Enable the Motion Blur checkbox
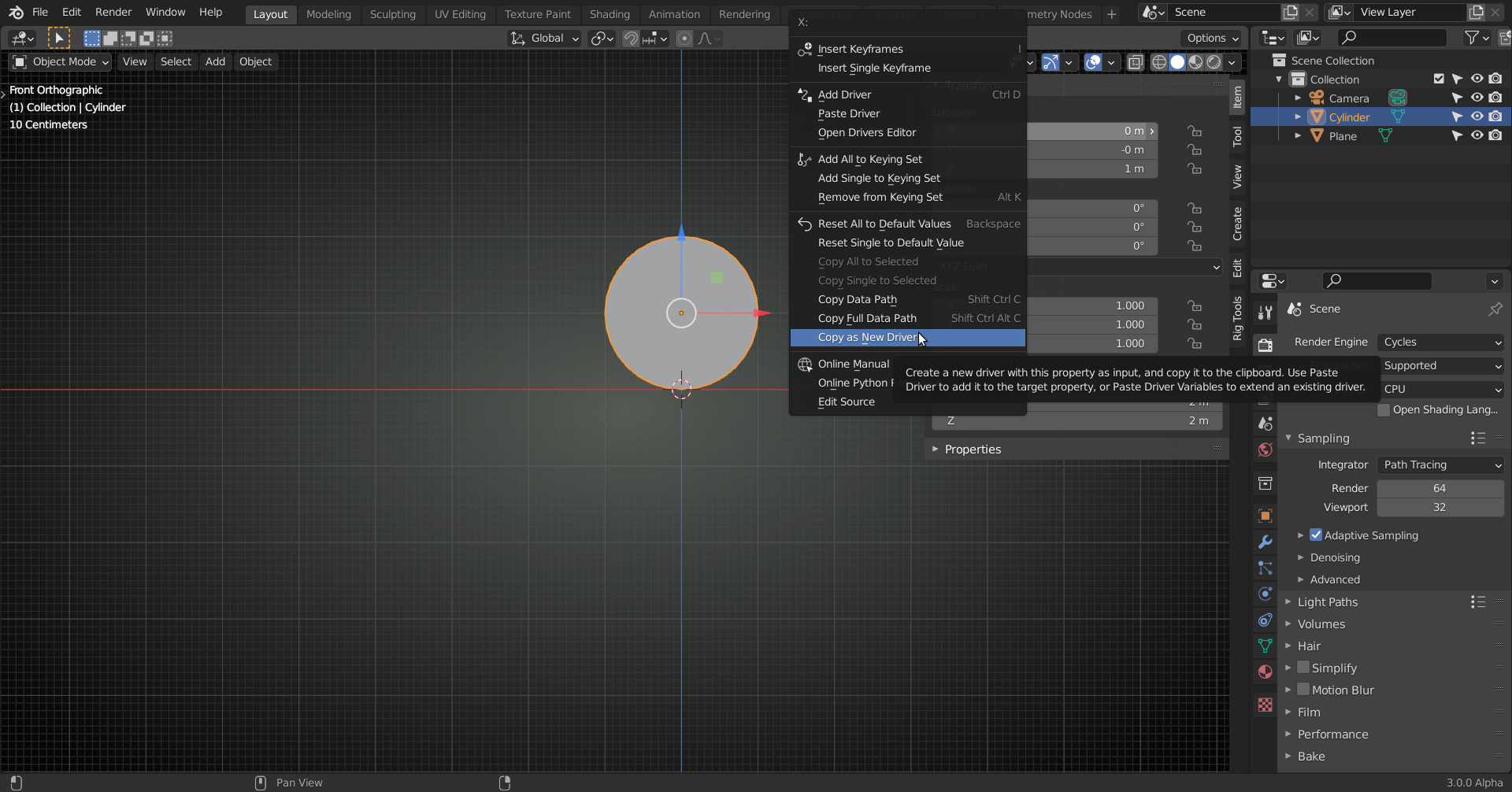The height and width of the screenshot is (792, 1512). click(1303, 690)
